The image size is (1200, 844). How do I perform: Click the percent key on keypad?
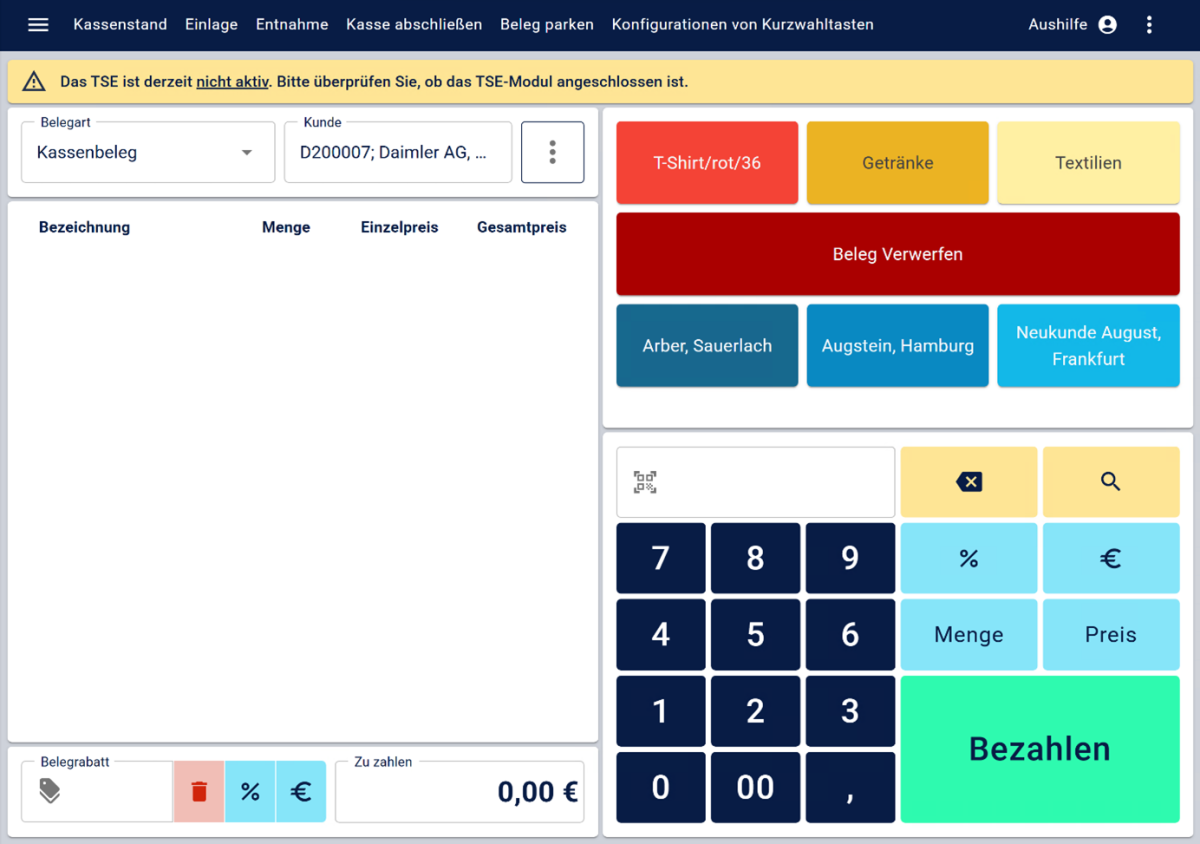[968, 558]
